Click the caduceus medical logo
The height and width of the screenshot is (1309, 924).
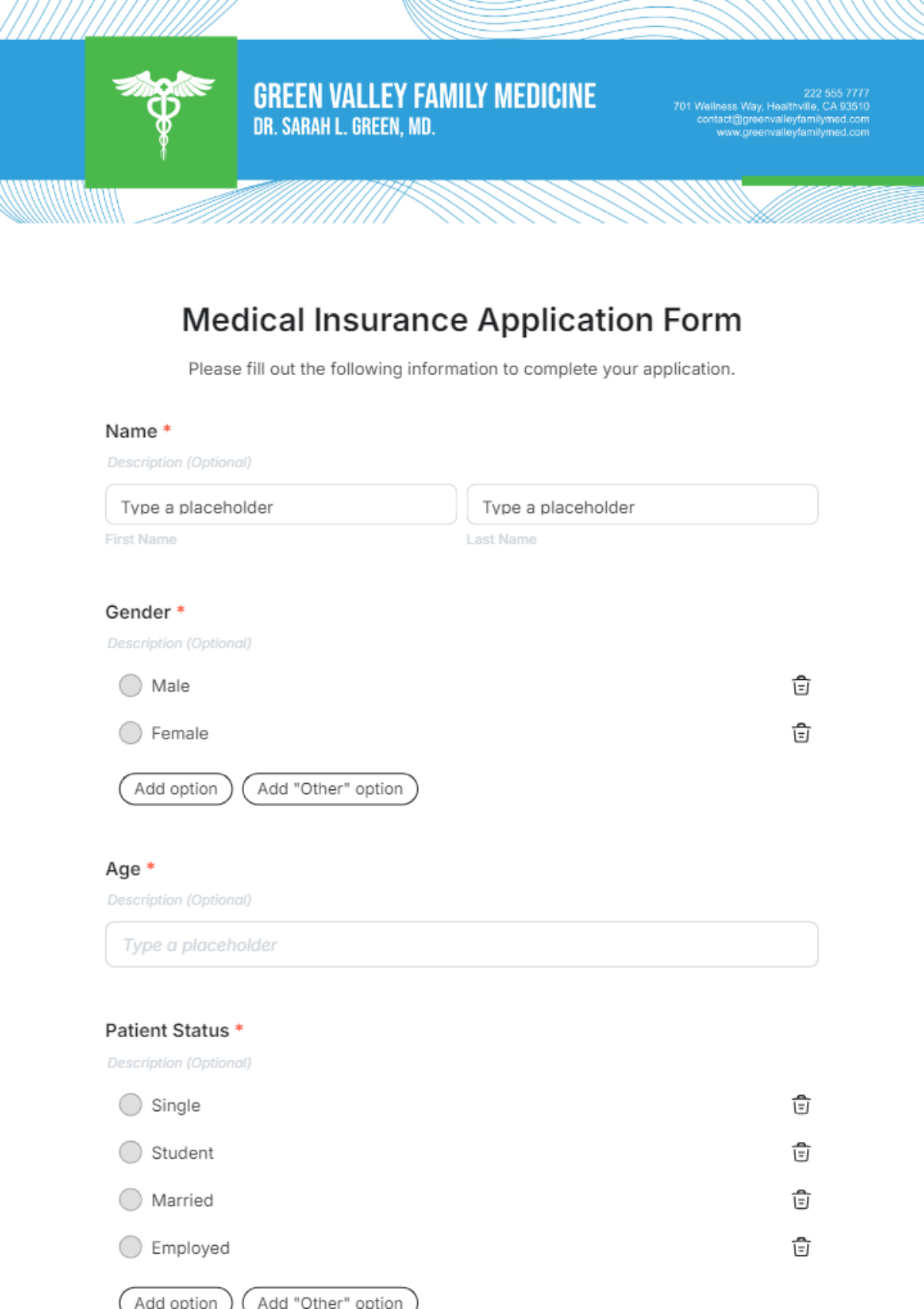pyautogui.click(x=162, y=112)
